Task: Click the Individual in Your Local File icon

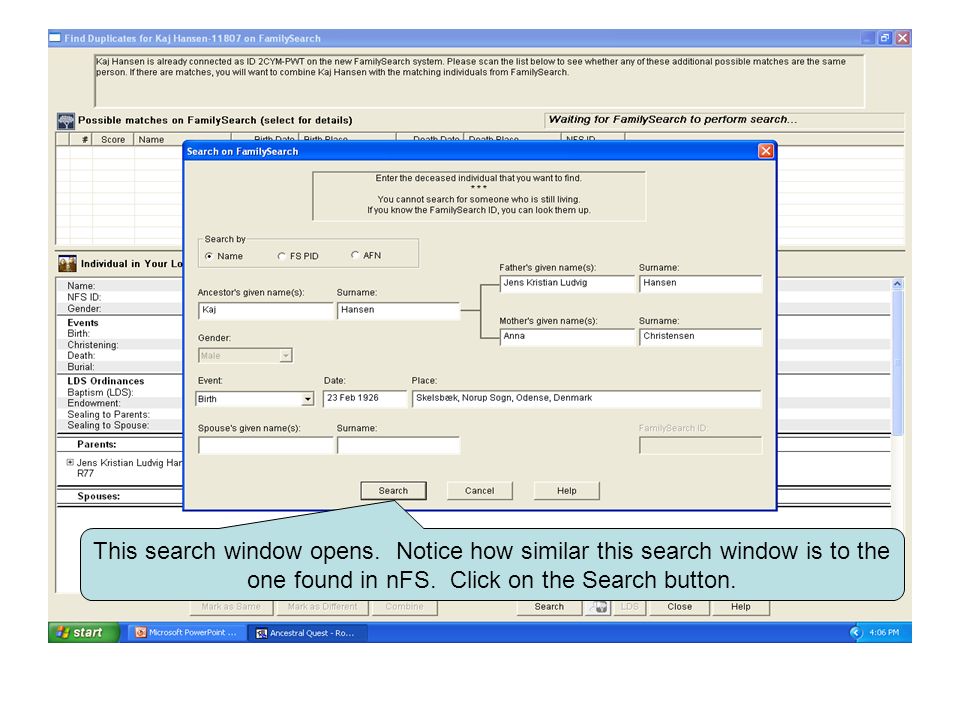Action: (x=67, y=263)
